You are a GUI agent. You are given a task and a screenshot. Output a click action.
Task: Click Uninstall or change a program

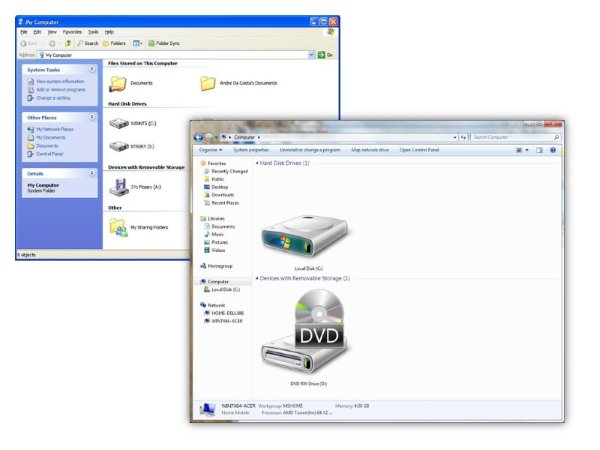pos(310,150)
